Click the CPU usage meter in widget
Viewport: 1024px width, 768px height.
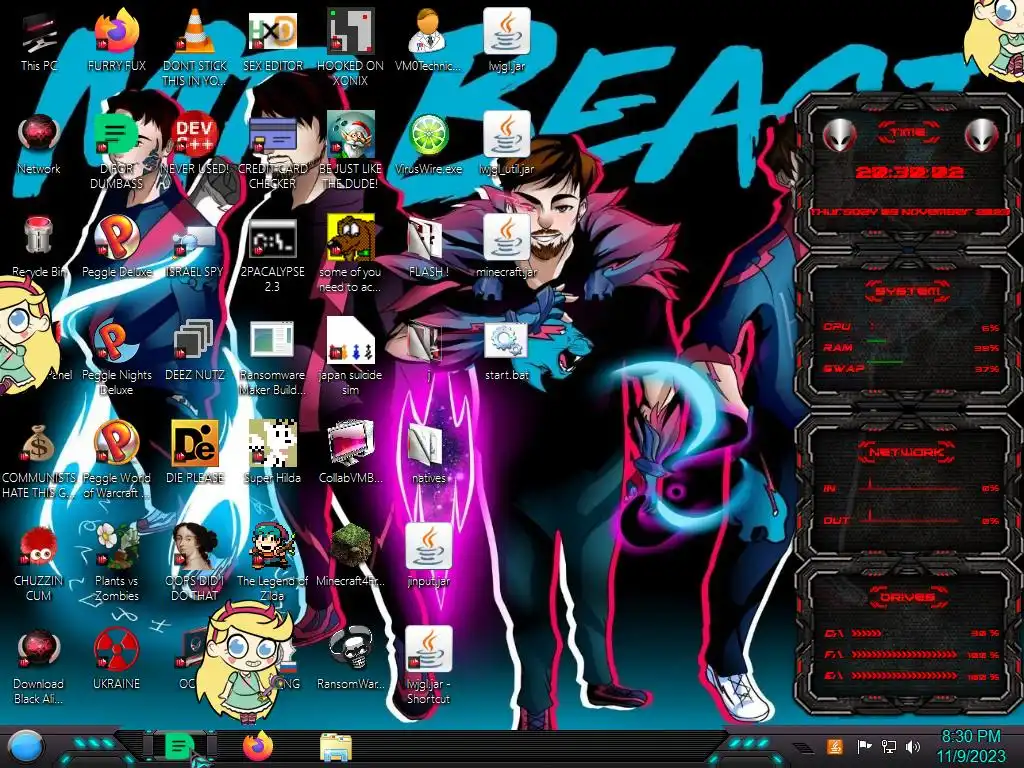912,327
